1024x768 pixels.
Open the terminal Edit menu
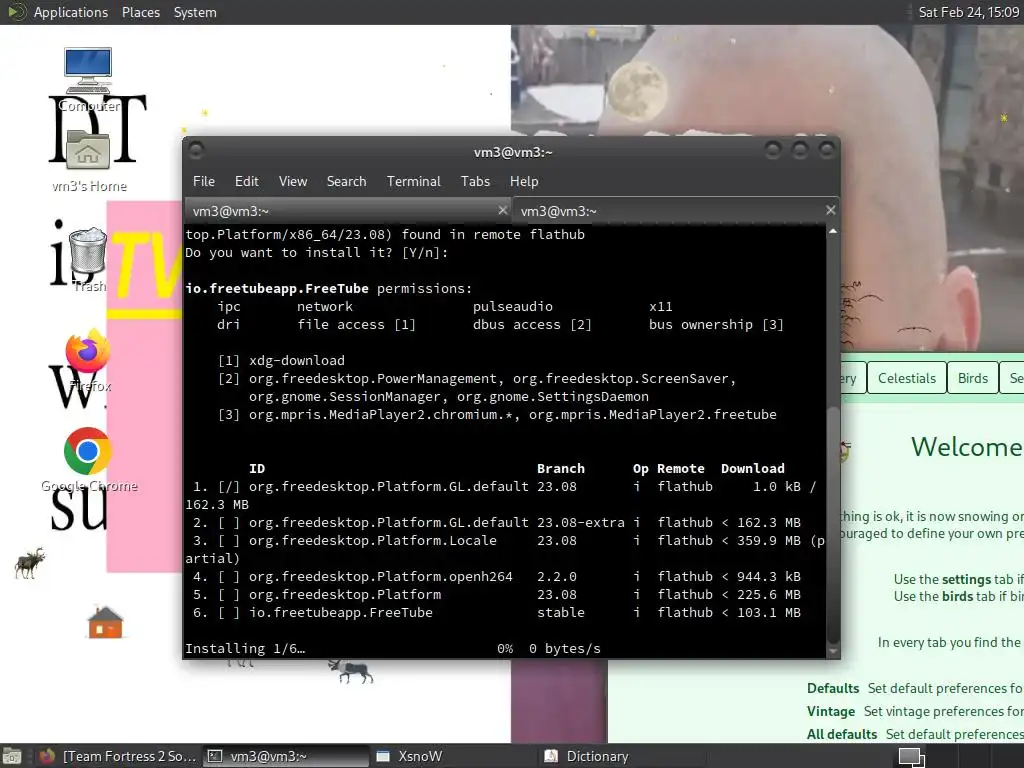[x=246, y=182]
